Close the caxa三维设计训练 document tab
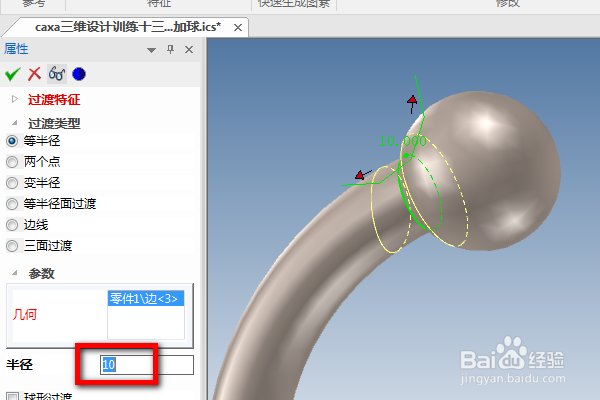Viewport: 600px width, 400px height. 238,28
